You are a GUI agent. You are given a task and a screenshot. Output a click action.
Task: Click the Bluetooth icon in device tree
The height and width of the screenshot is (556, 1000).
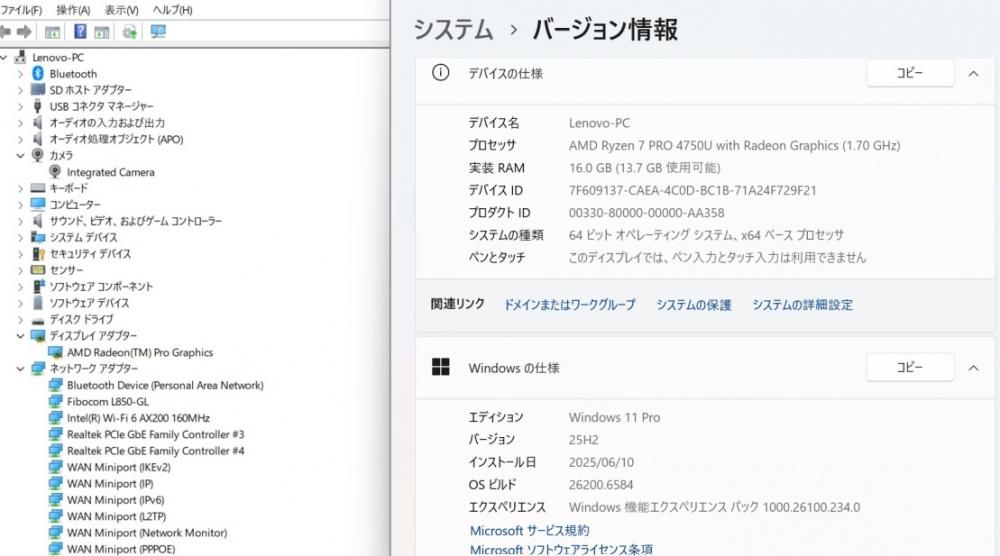click(x=38, y=73)
